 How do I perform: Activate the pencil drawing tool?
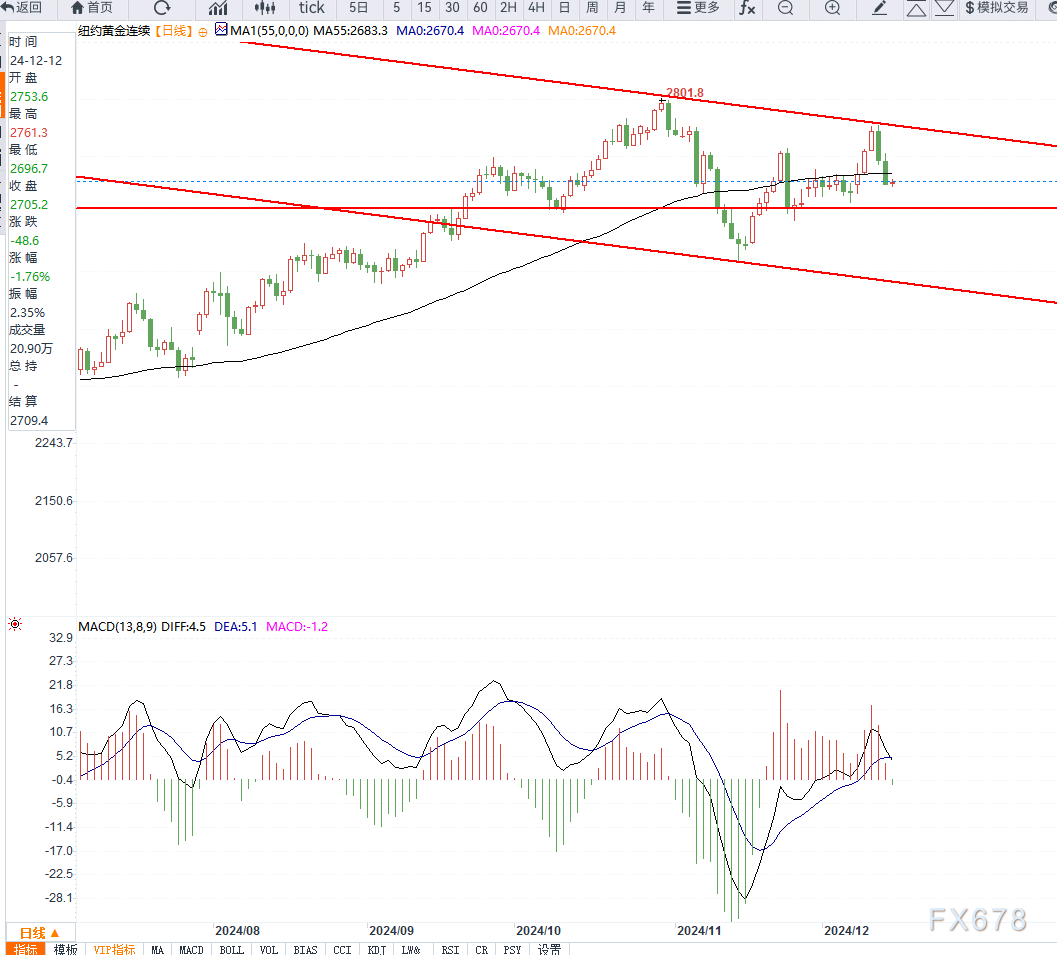[879, 7]
